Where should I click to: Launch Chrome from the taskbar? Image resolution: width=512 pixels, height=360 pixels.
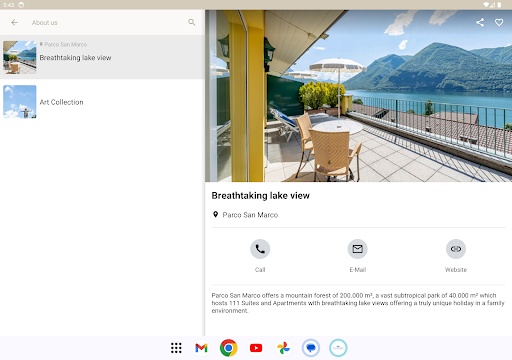(229, 348)
